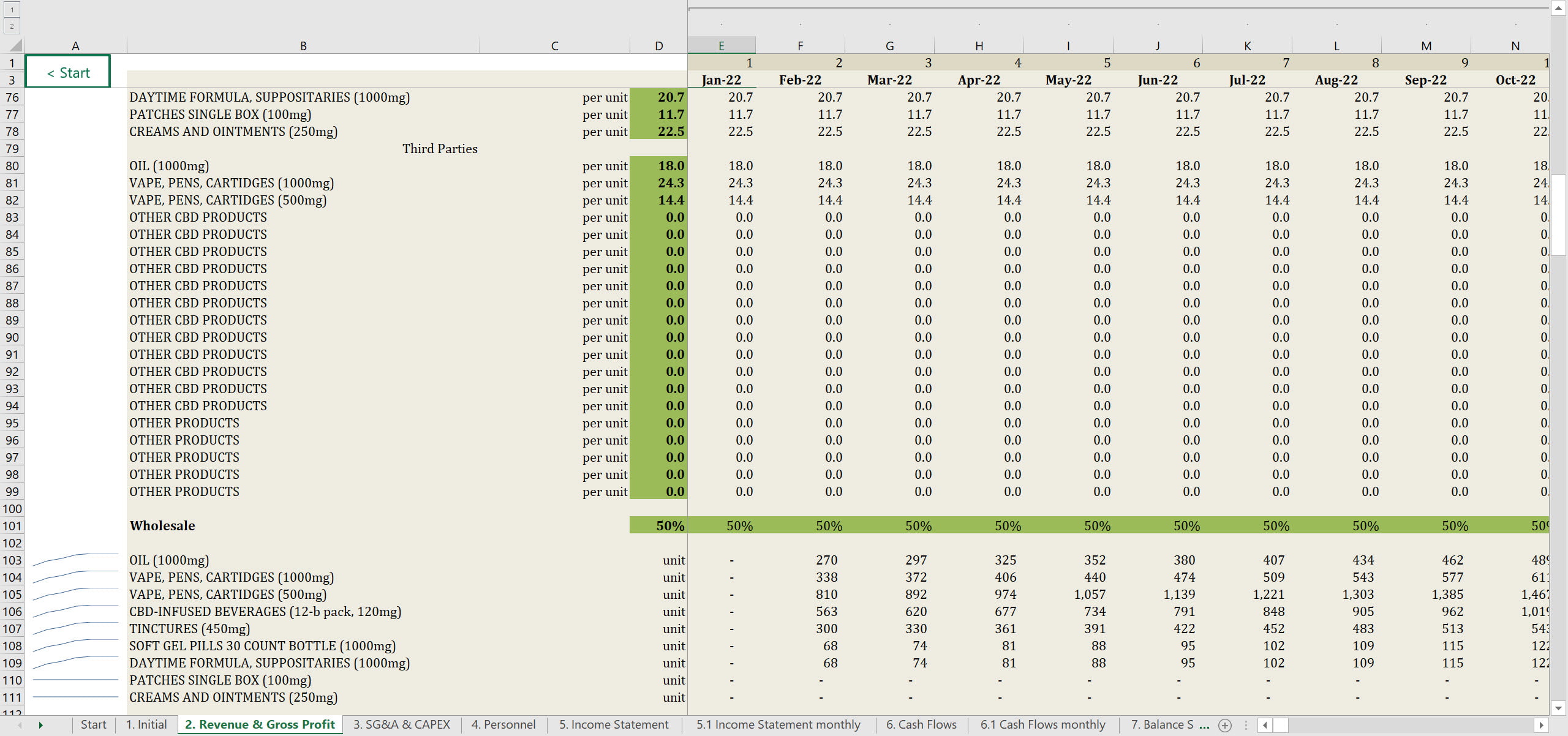Click vertical scrollbar down arrow
Image resolution: width=1568 pixels, height=736 pixels.
pos(1558,708)
